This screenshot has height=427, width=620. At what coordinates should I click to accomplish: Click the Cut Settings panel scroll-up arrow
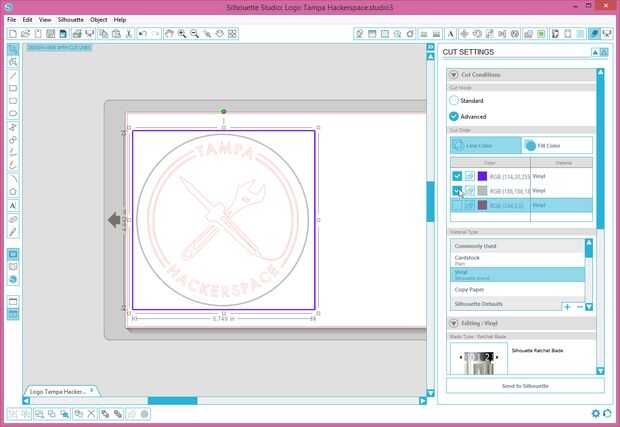(x=600, y=72)
